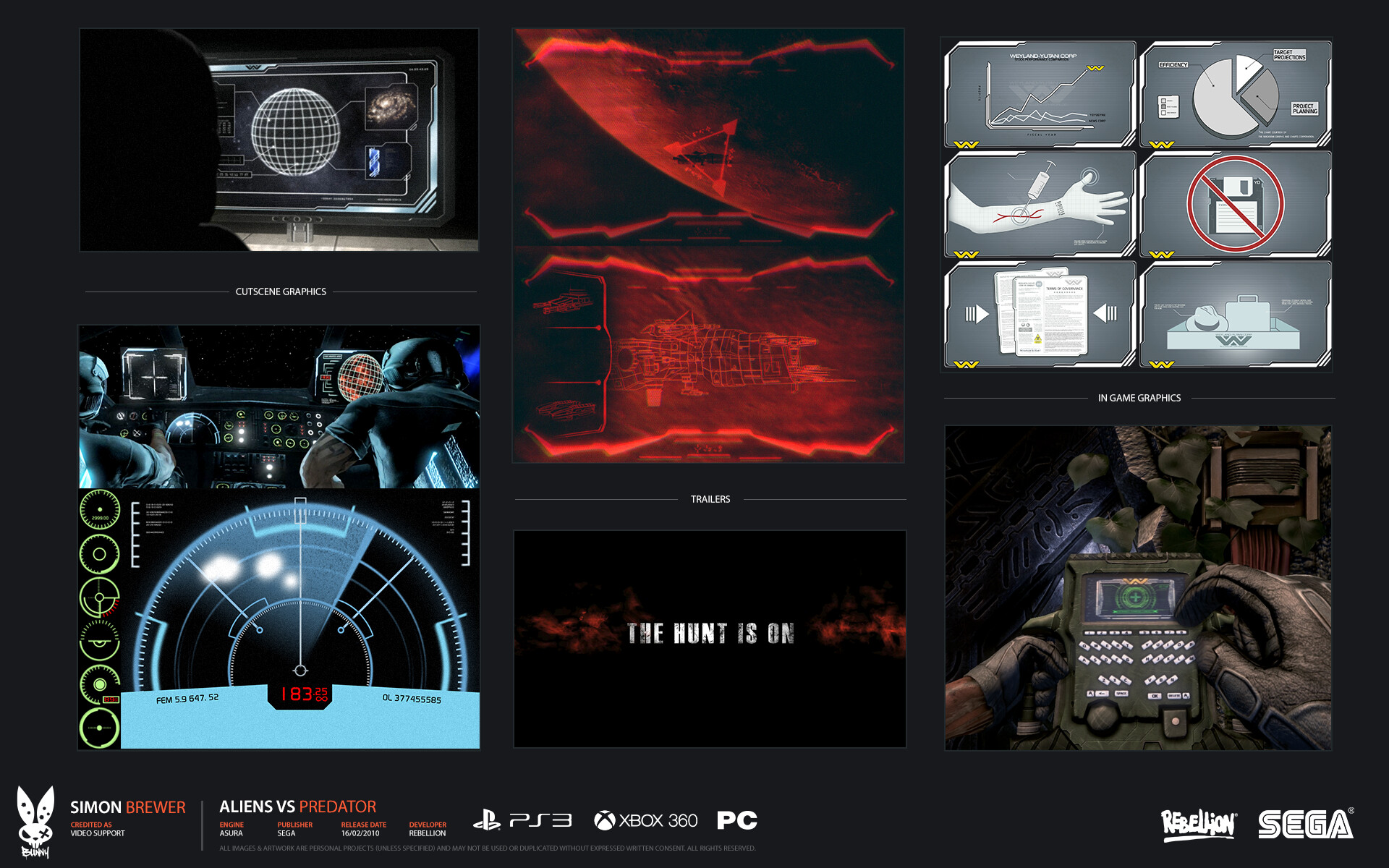Click the 'SIMON BREWER' name

(128, 807)
